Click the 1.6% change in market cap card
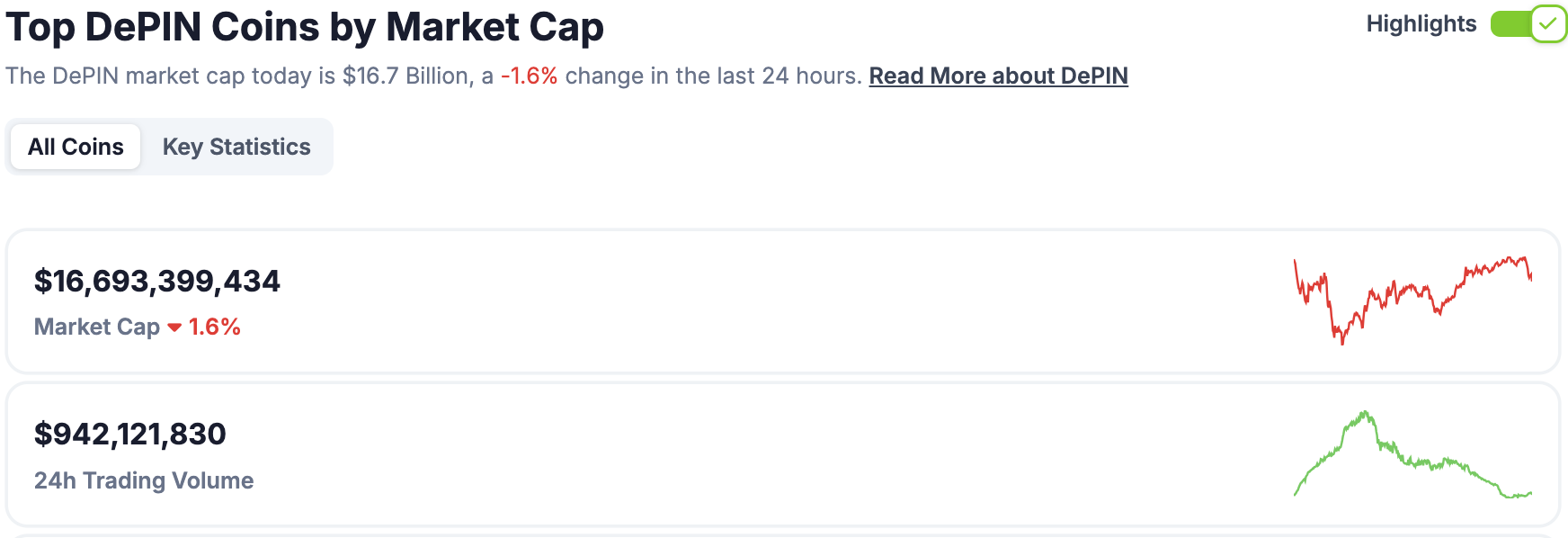Viewport: 1568px width, 538px height. tap(214, 327)
